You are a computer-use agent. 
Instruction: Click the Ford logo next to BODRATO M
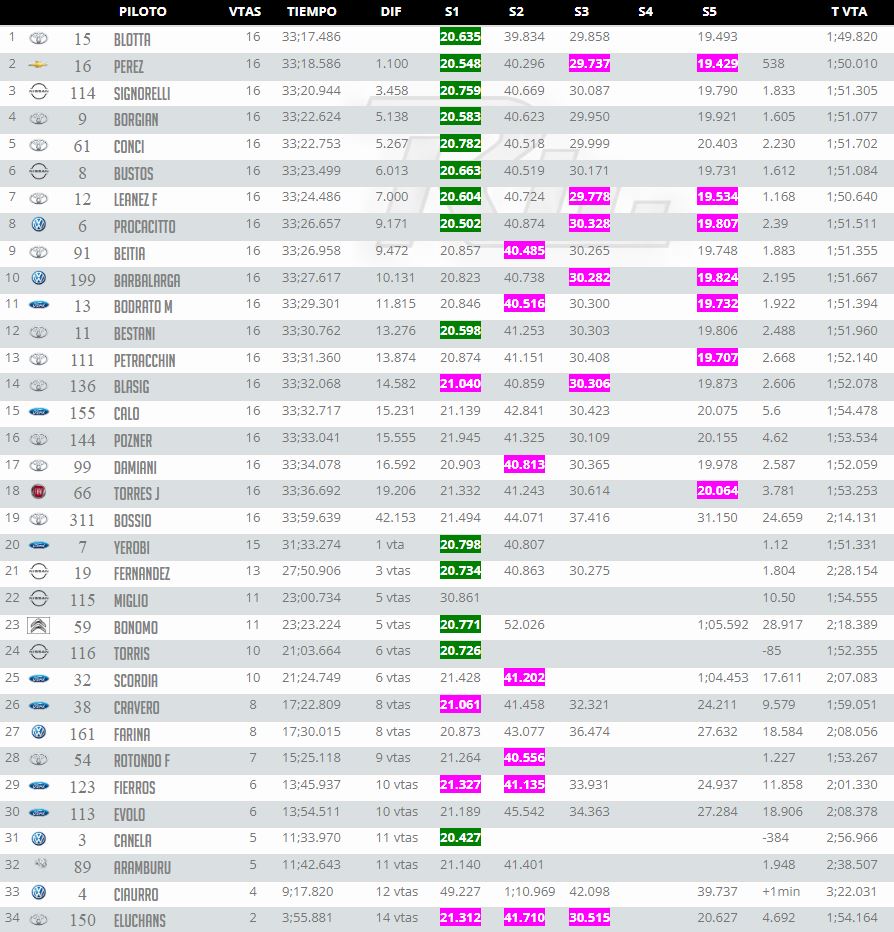point(39,305)
